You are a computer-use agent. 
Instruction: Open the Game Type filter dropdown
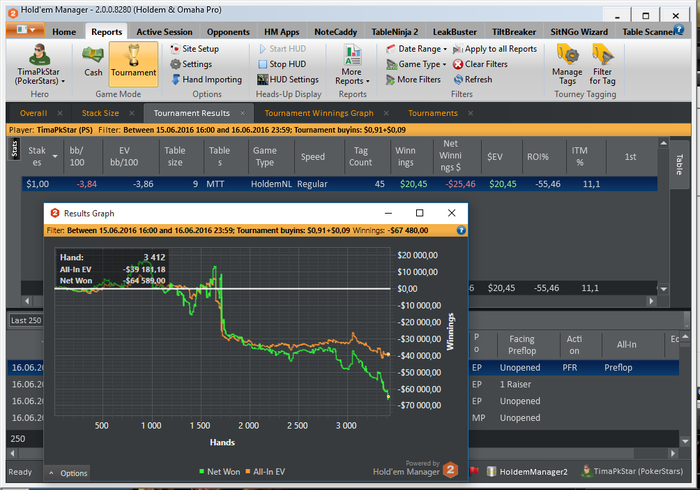click(x=416, y=64)
